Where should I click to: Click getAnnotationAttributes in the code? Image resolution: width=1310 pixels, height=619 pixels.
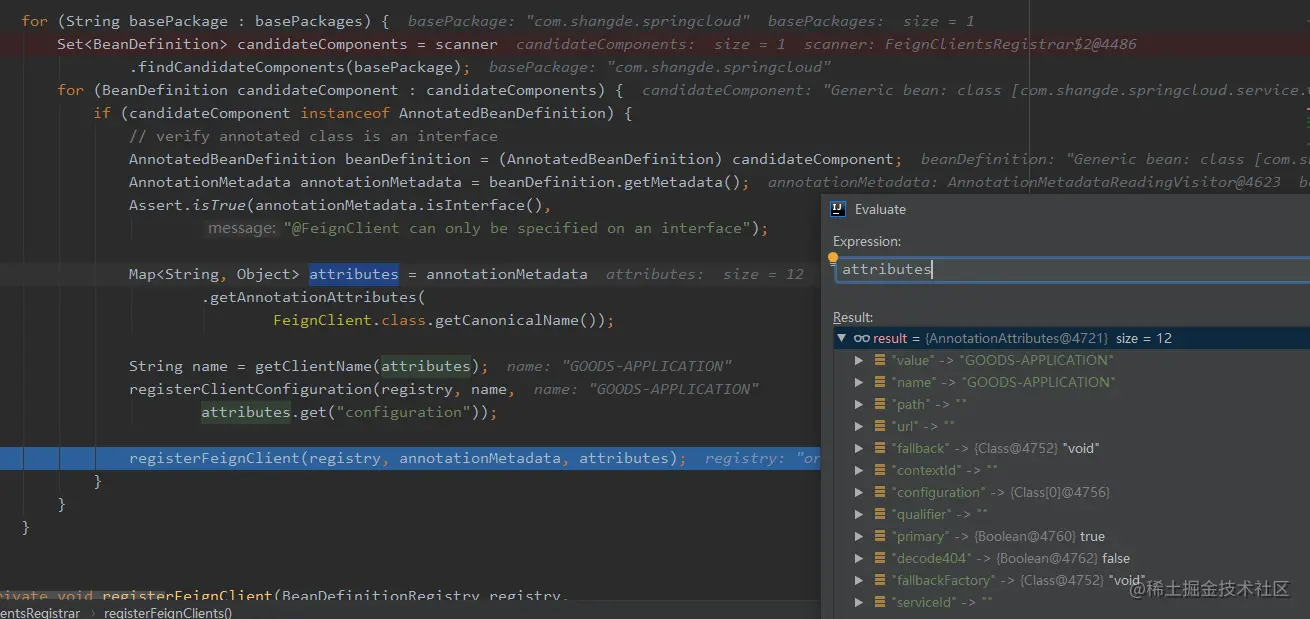click(x=313, y=297)
